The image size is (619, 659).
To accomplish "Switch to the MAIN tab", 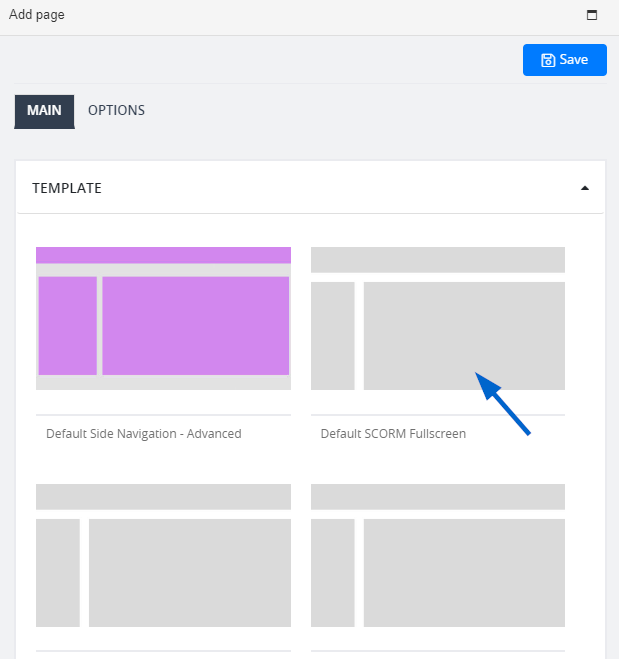I will tap(44, 111).
